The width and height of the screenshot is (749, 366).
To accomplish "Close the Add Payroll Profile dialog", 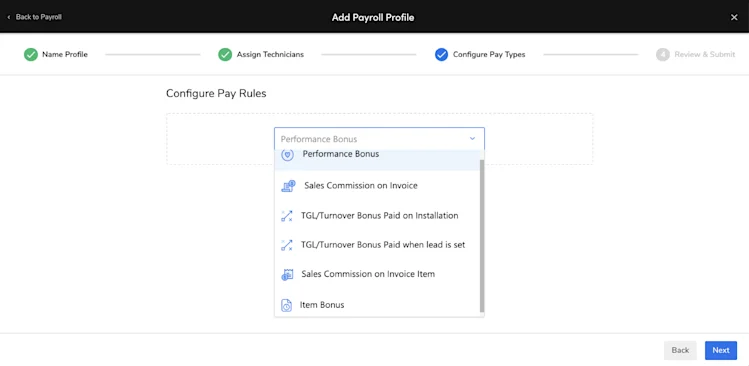I will pos(734,17).
